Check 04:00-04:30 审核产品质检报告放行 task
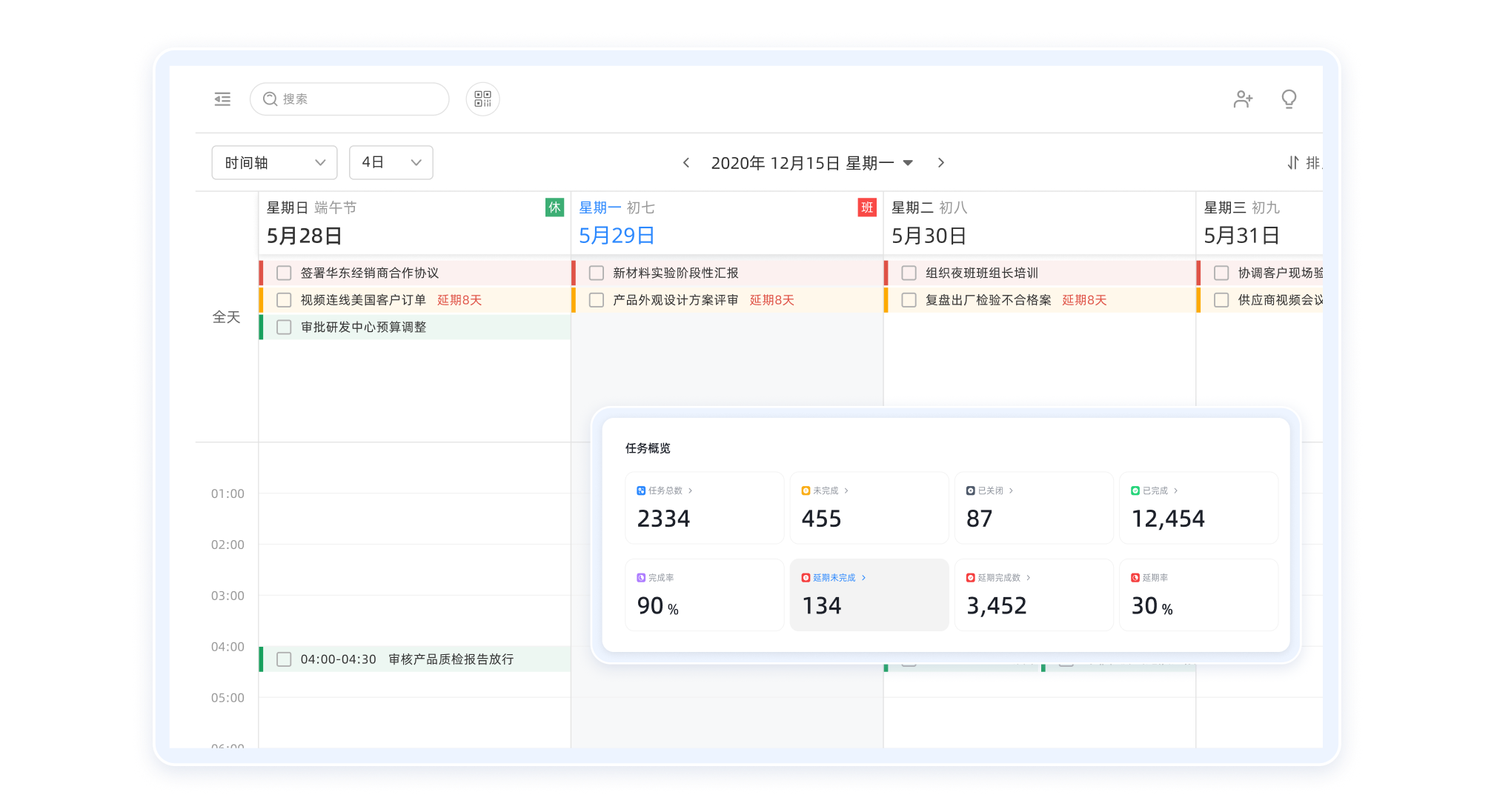The image size is (1494, 812). point(284,659)
